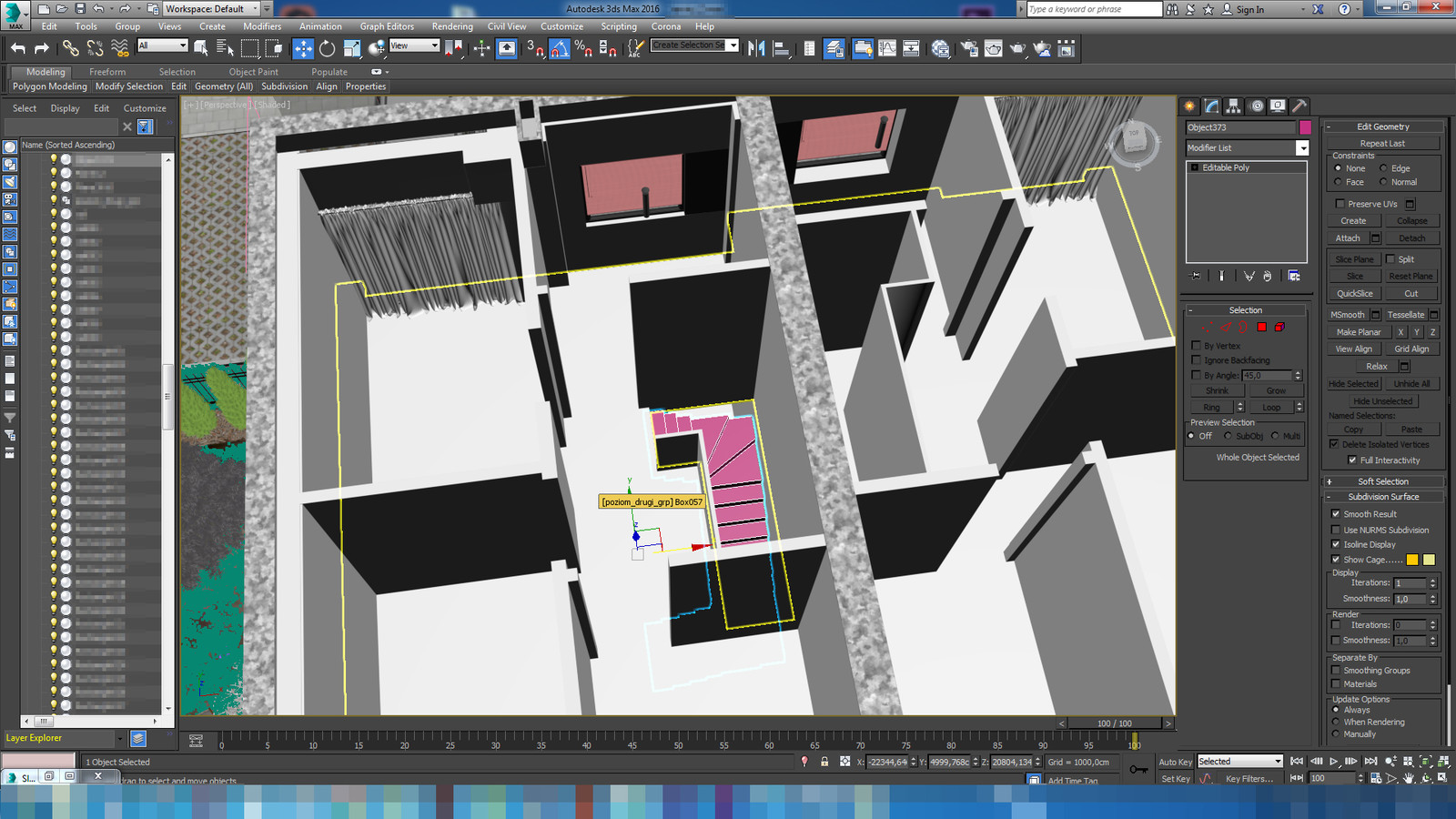Click the Unlink Selection tool
This screenshot has height=819, width=1456.
(x=95, y=48)
